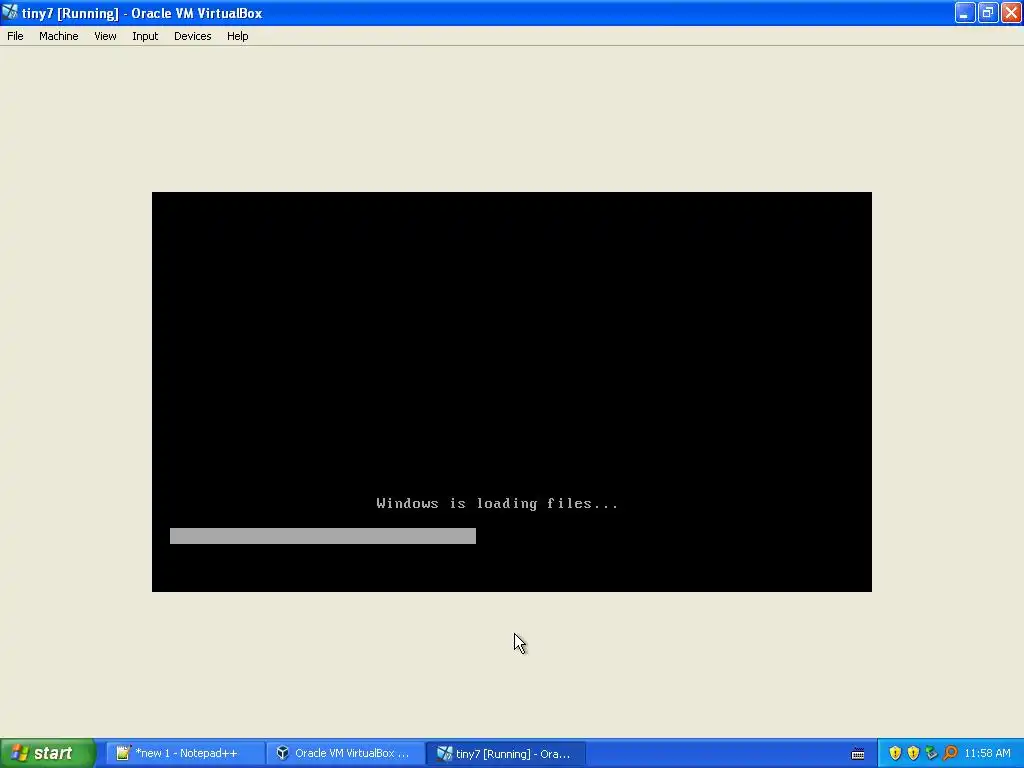Click the 'Windows is loading files...' text

coord(497,504)
